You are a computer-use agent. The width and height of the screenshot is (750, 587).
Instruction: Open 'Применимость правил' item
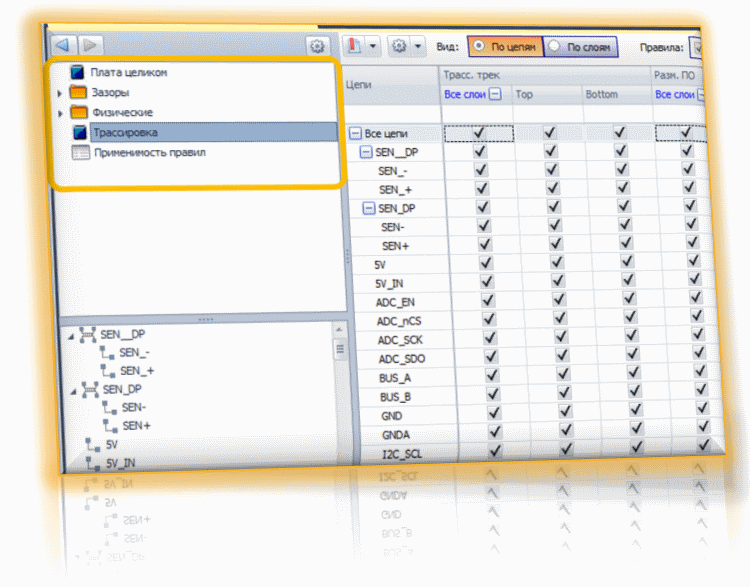click(150, 153)
